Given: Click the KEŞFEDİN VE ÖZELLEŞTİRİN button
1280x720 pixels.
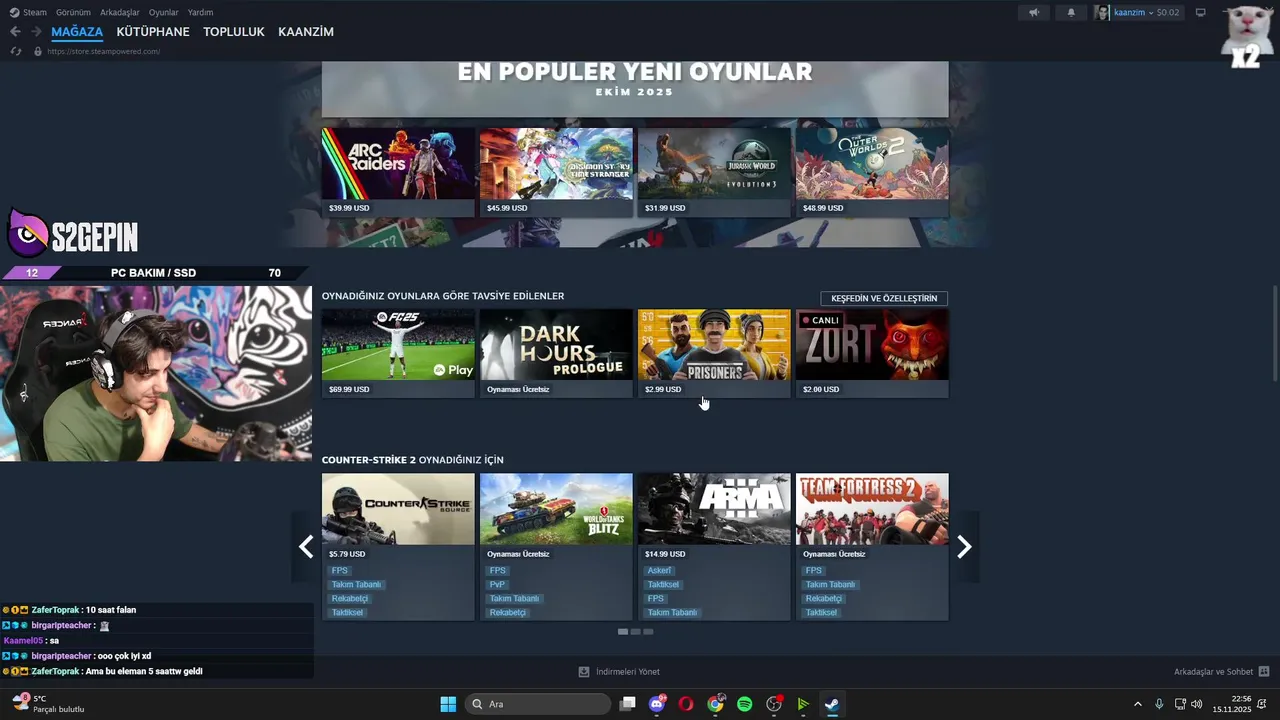Looking at the screenshot, I should pyautogui.click(x=884, y=298).
